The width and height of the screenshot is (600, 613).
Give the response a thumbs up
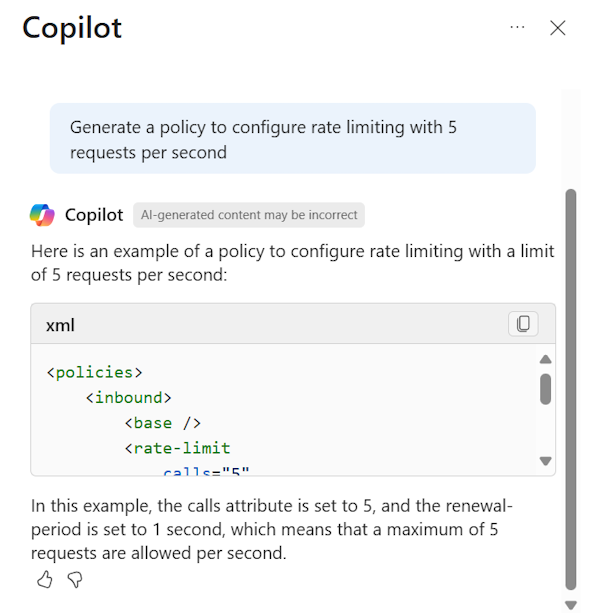pyautogui.click(x=44, y=579)
